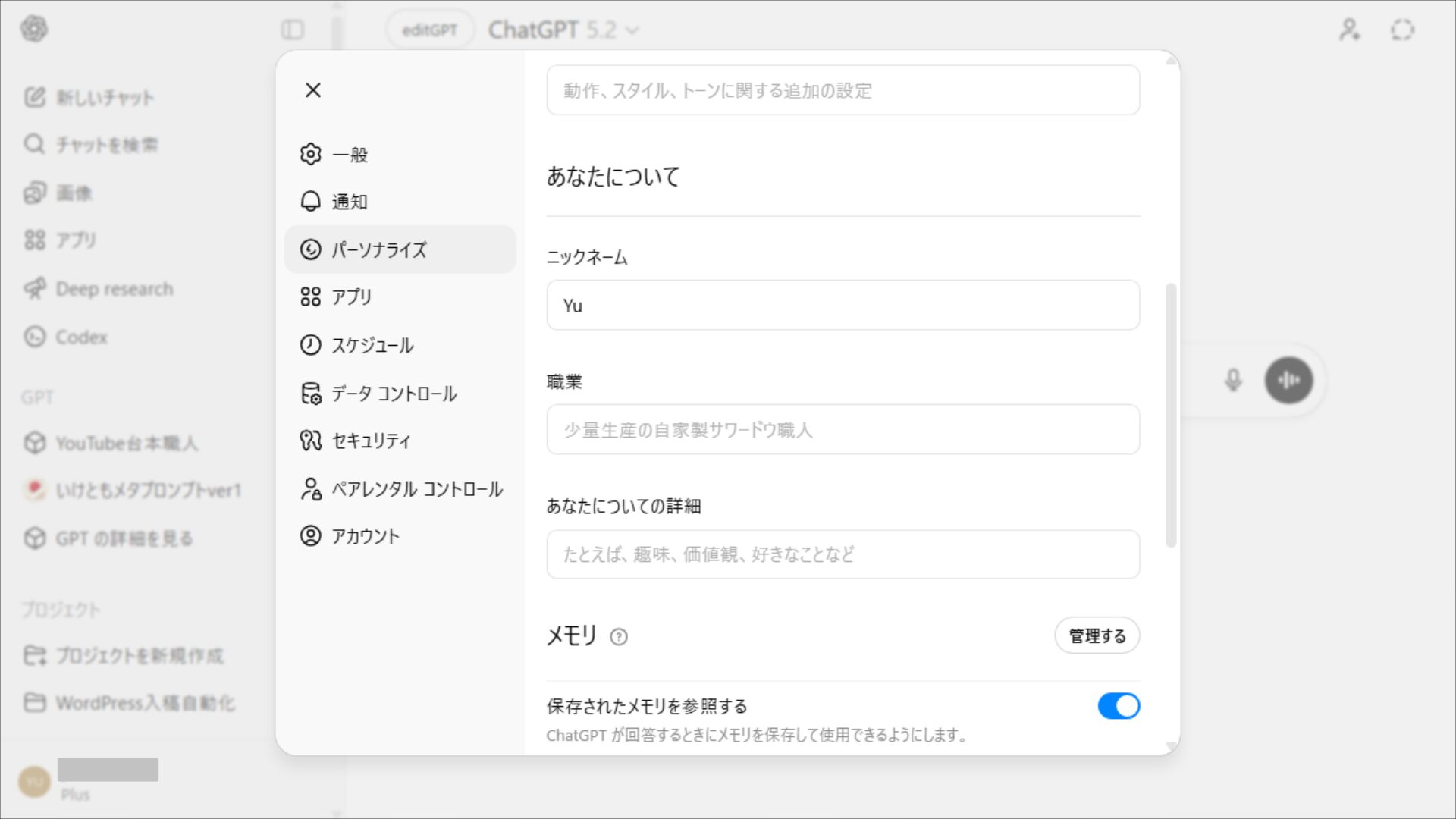Open the YouTube台本職人 GPT
The width and height of the screenshot is (1456, 819).
[x=127, y=443]
